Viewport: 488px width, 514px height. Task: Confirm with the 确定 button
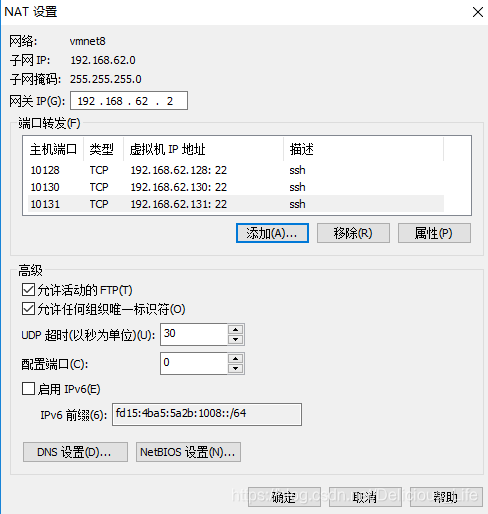tap(284, 497)
